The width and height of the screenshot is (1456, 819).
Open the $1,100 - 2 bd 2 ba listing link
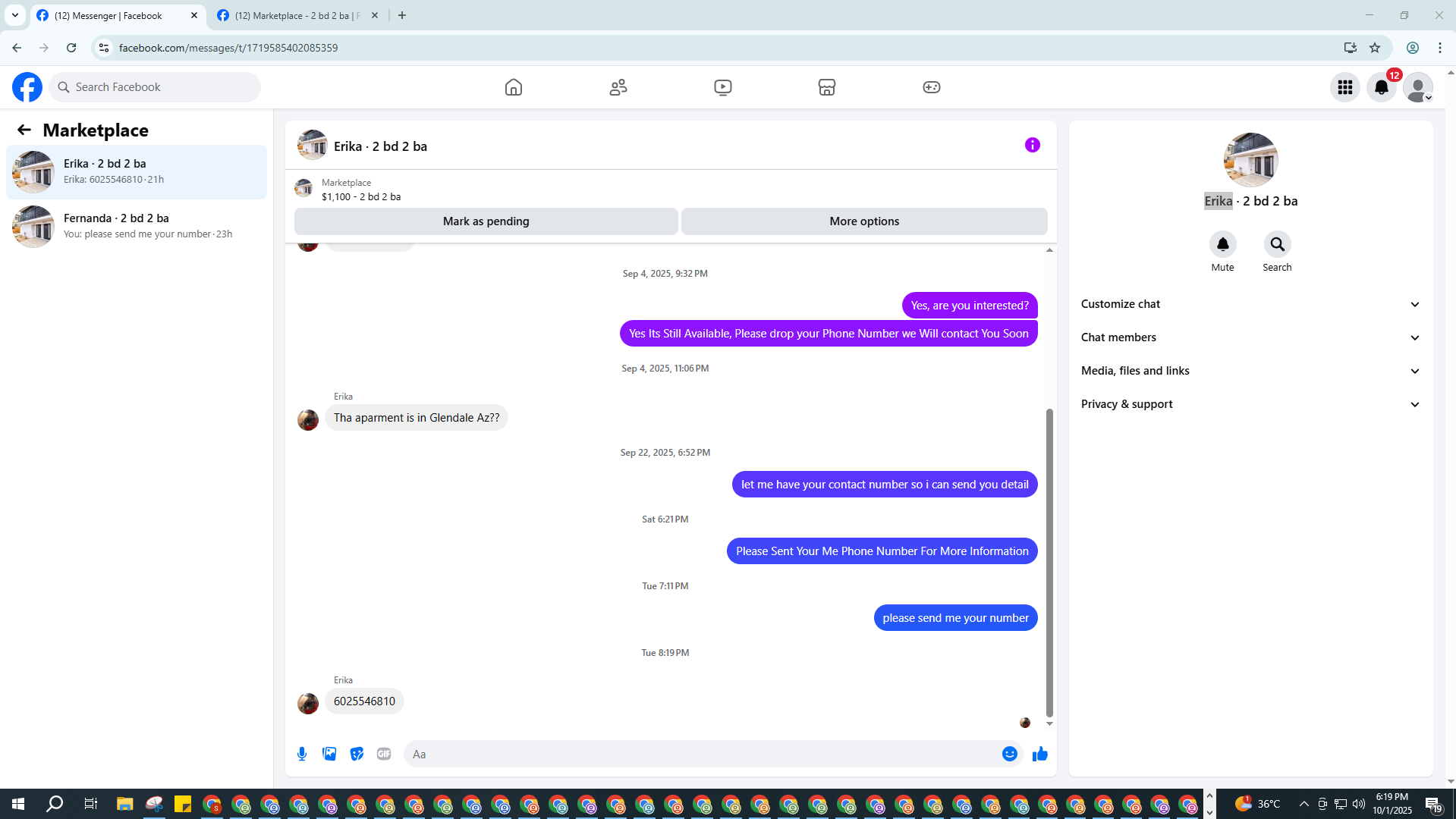click(361, 196)
